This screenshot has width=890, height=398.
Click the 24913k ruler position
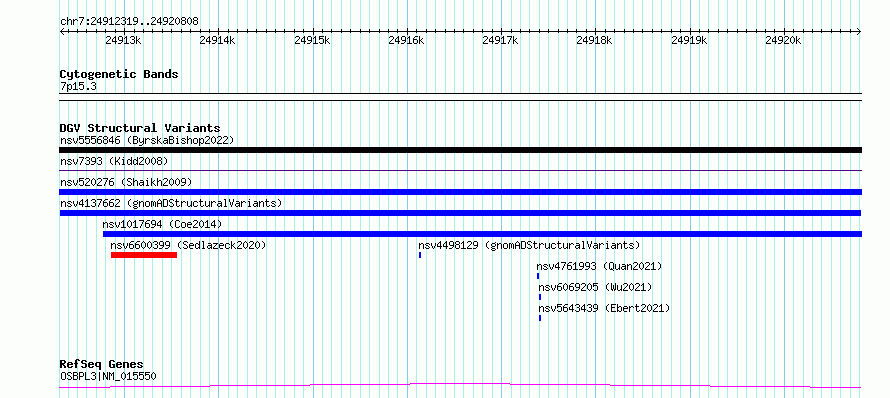(x=123, y=41)
